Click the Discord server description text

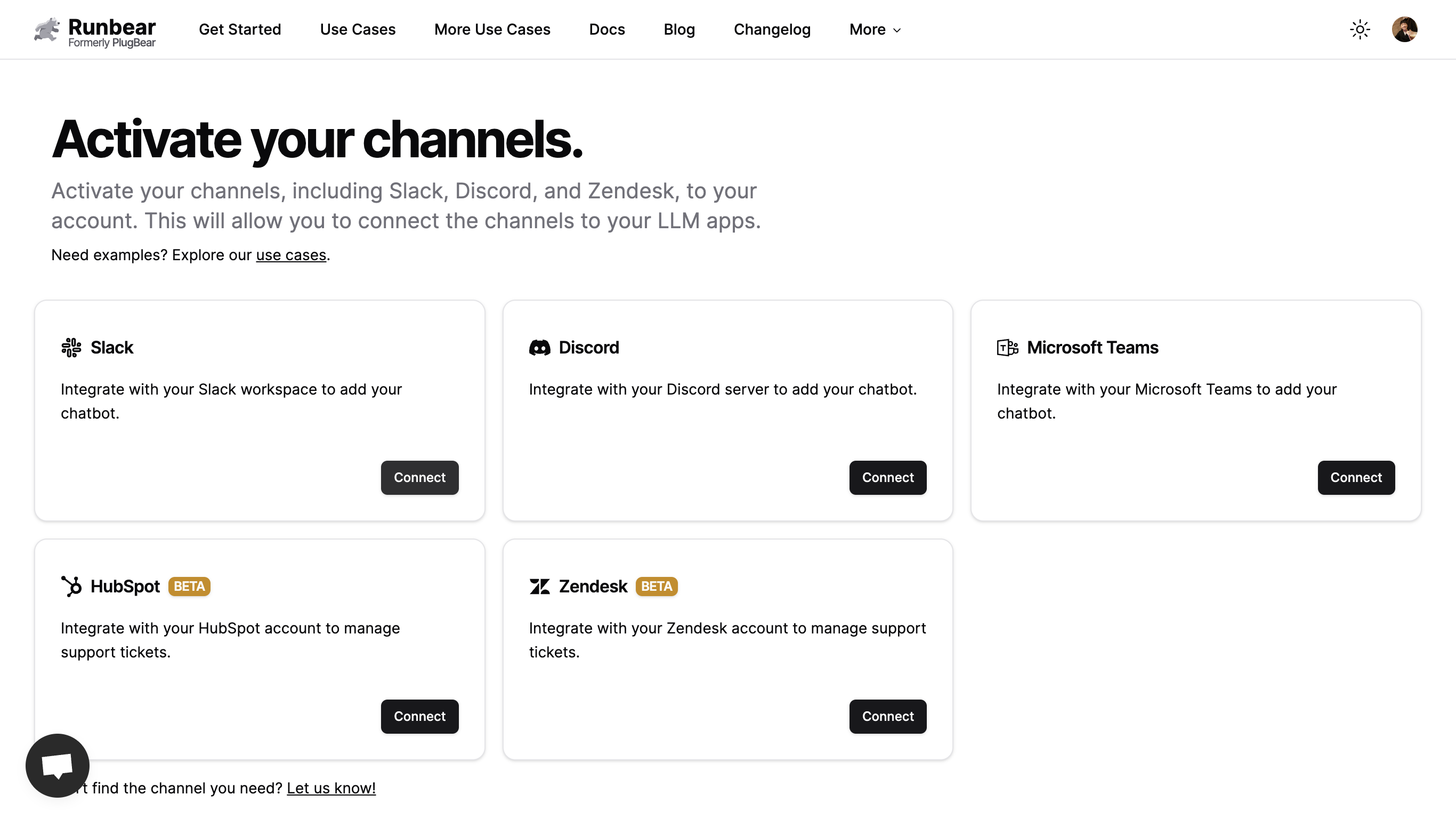point(722,390)
